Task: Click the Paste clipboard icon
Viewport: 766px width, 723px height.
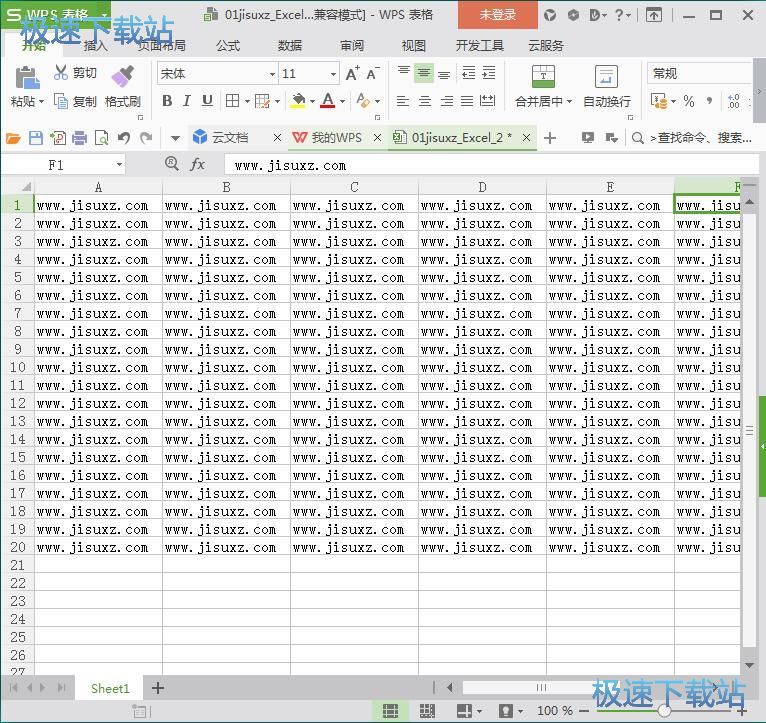Action: [27, 78]
